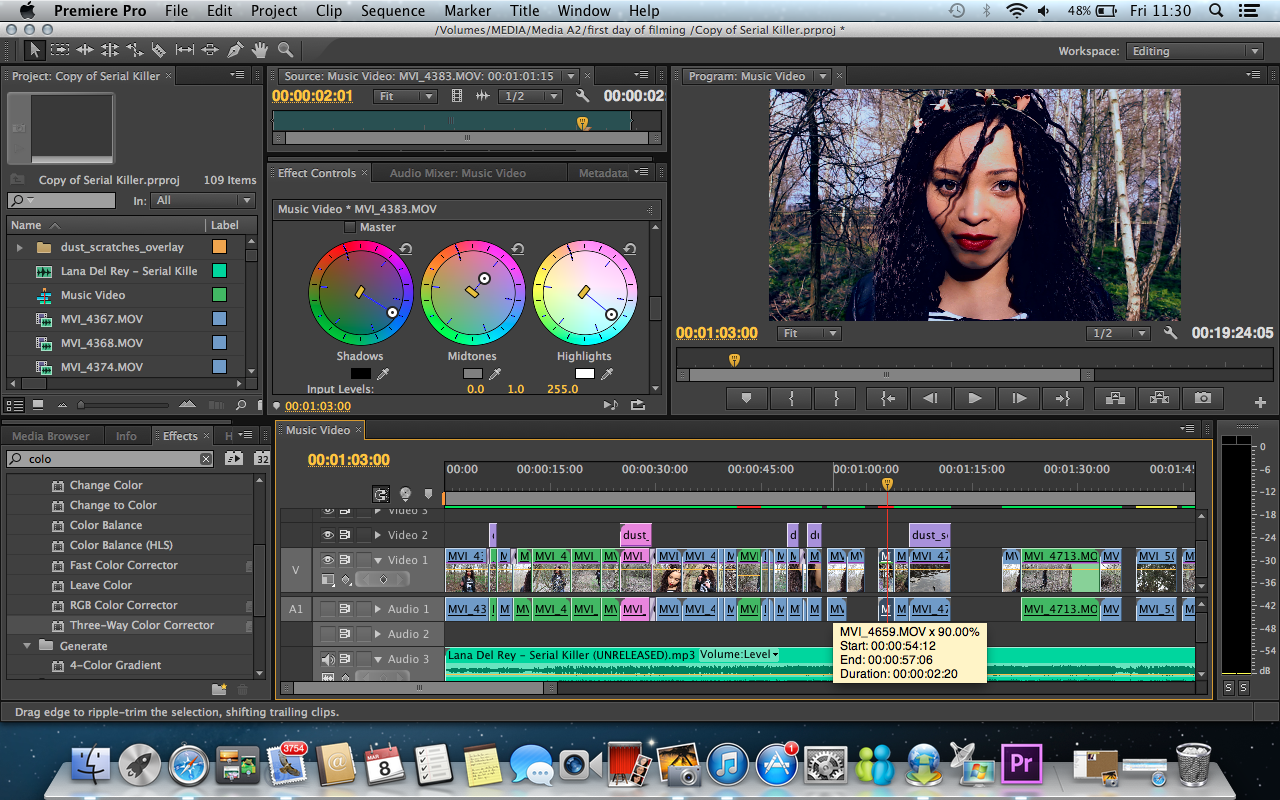Viewport: 1280px width, 800px height.
Task: Toggle Audio 1 track output box
Action: pos(328,609)
